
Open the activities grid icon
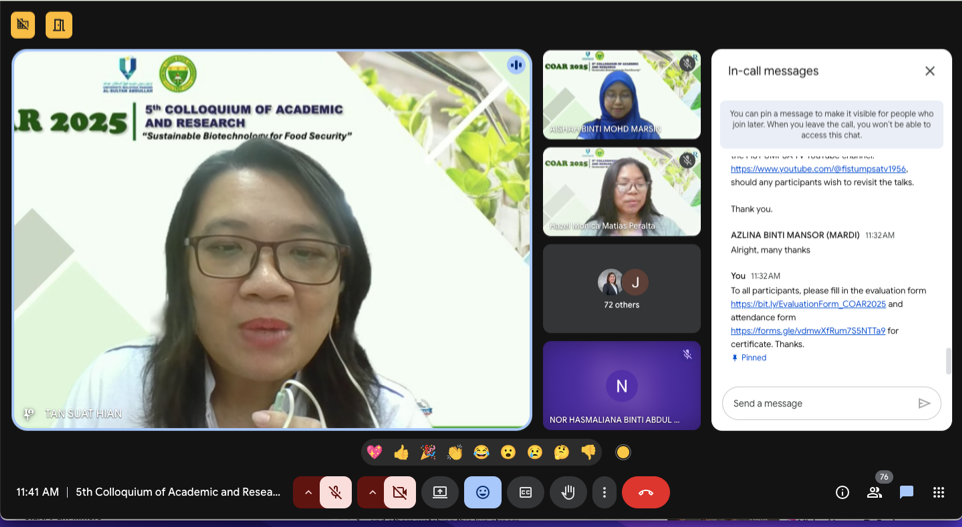(938, 492)
